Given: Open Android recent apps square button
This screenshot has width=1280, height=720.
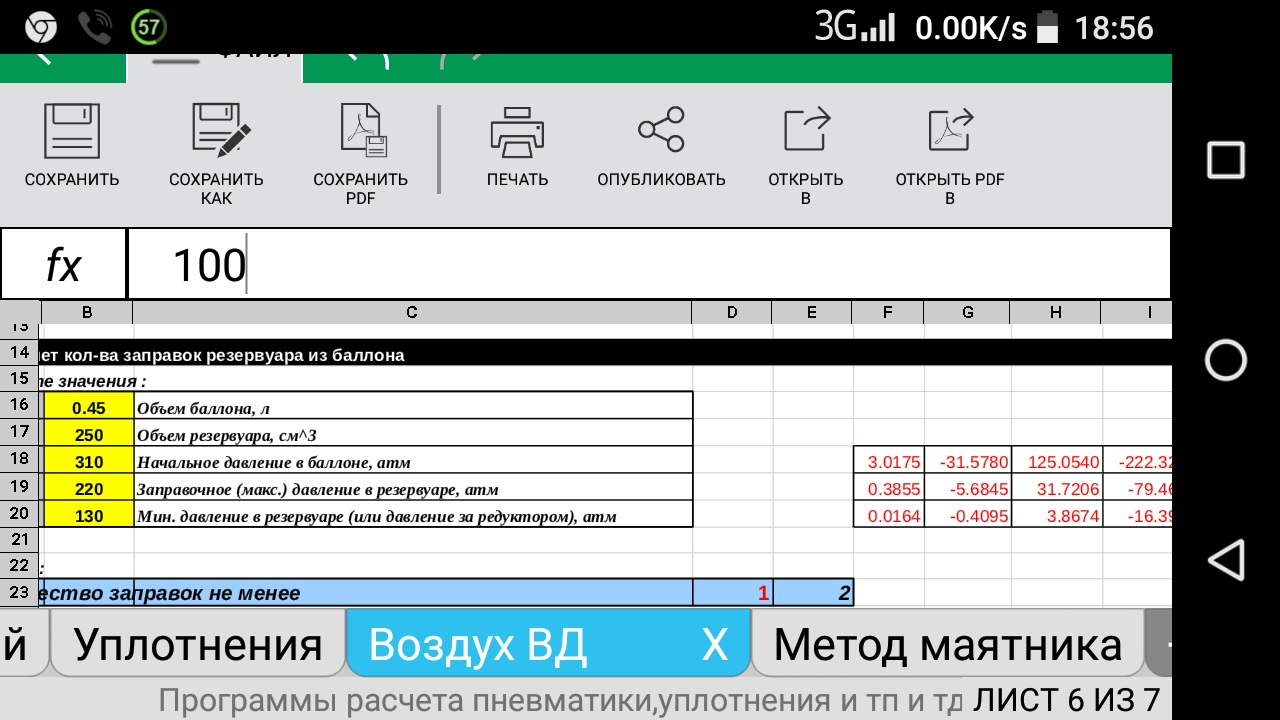Looking at the screenshot, I should [x=1225, y=160].
